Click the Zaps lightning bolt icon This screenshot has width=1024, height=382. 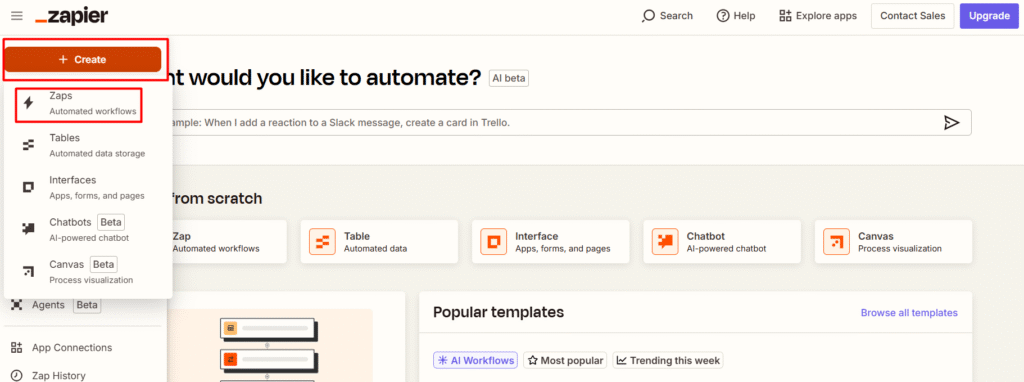point(28,103)
